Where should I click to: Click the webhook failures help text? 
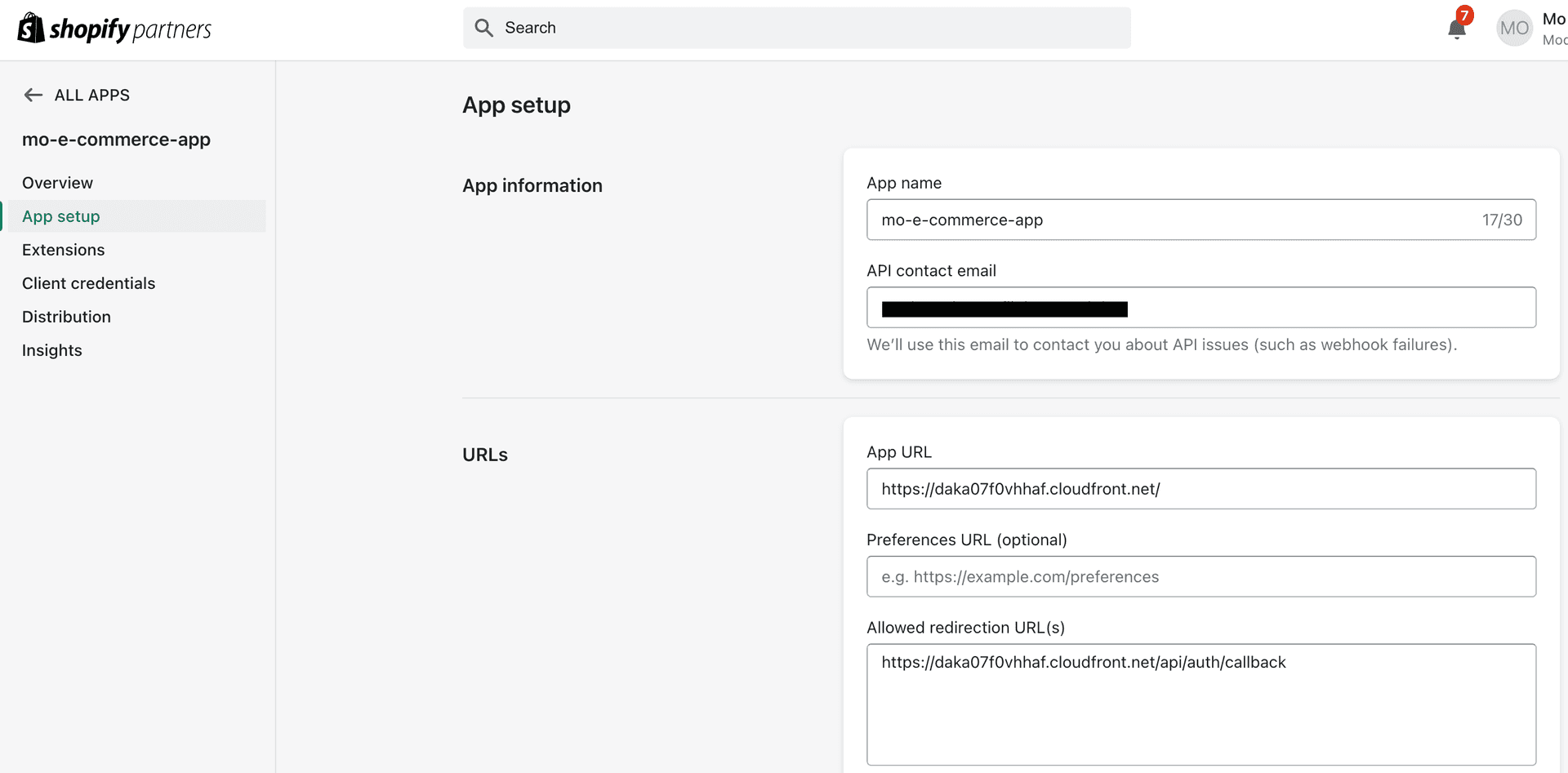[1161, 344]
